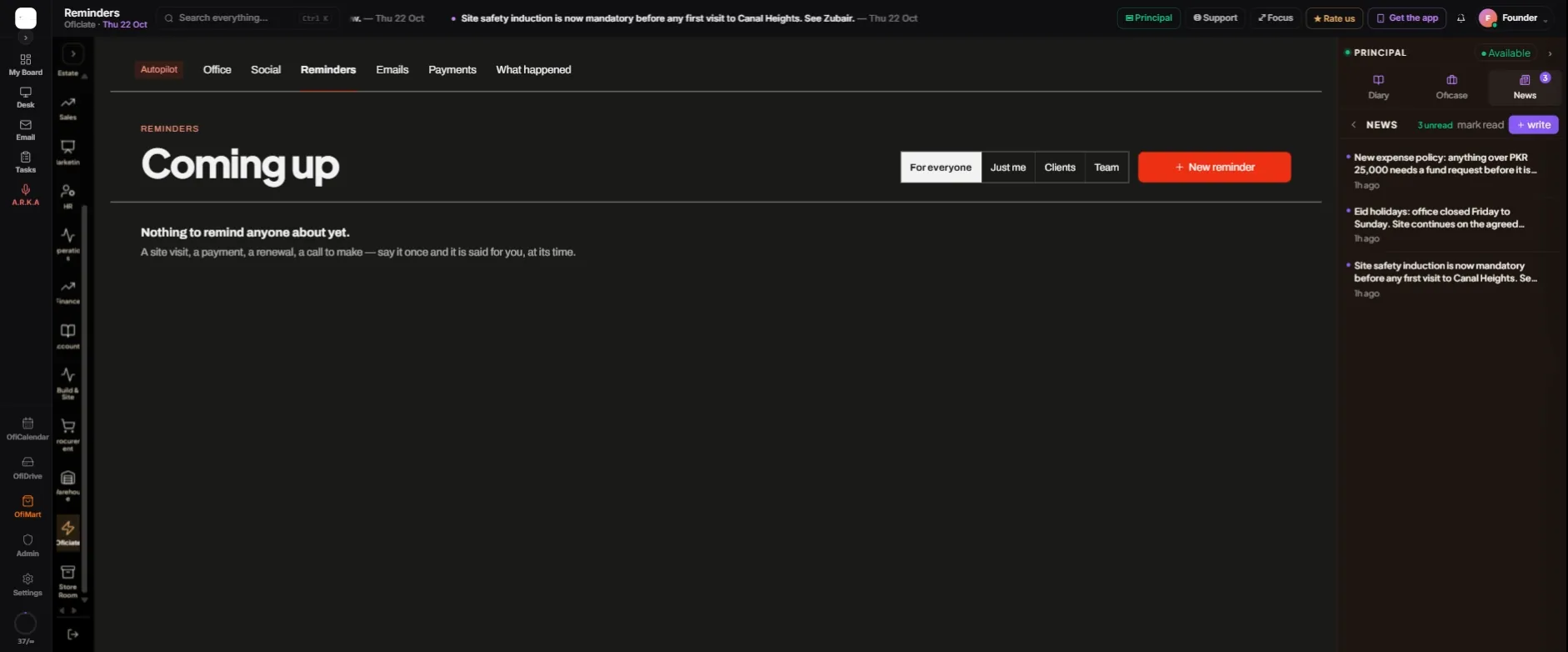The image size is (1568, 652).
Task: Collapse the Principal panel chevron
Action: pos(1550,53)
